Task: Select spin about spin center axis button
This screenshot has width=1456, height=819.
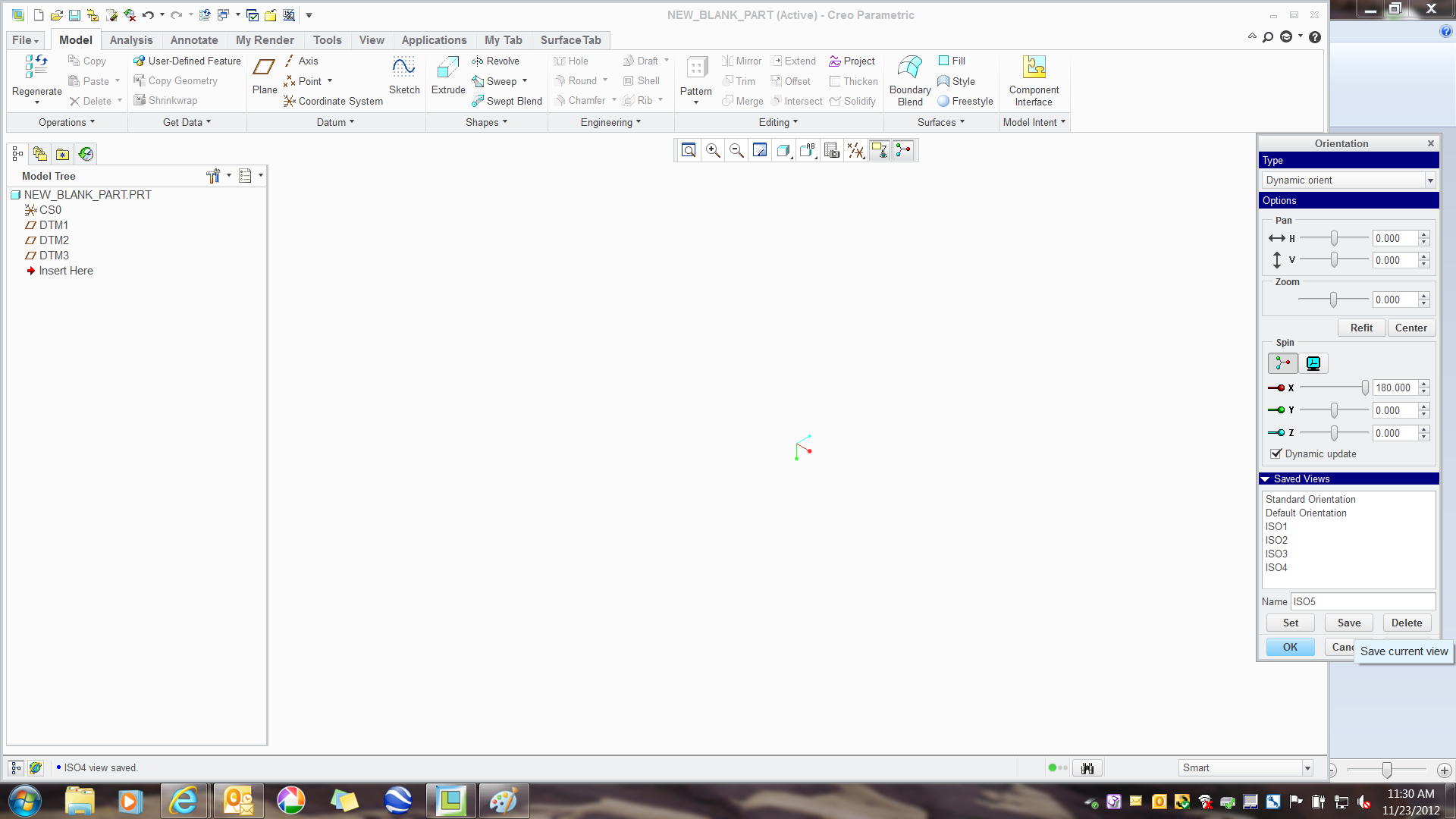Action: (x=1282, y=363)
